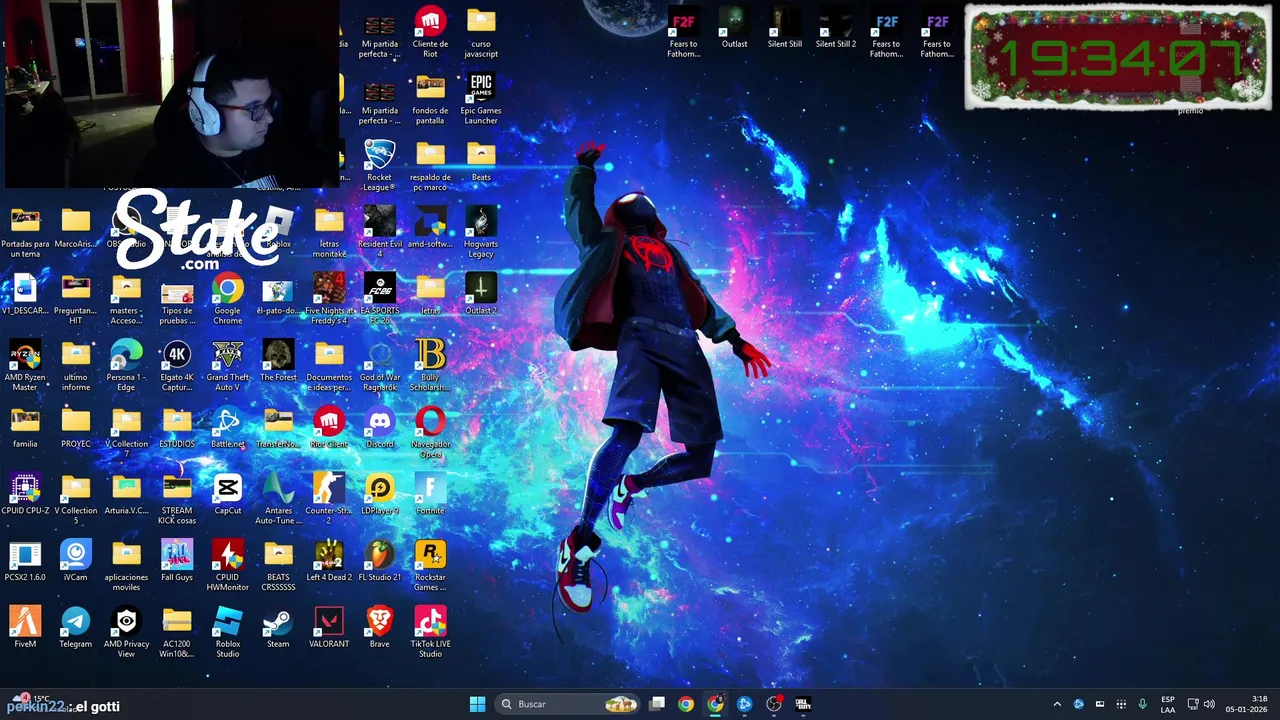Image resolution: width=1280 pixels, height=720 pixels.
Task: Open the PROYEC folder
Action: click(x=75, y=421)
